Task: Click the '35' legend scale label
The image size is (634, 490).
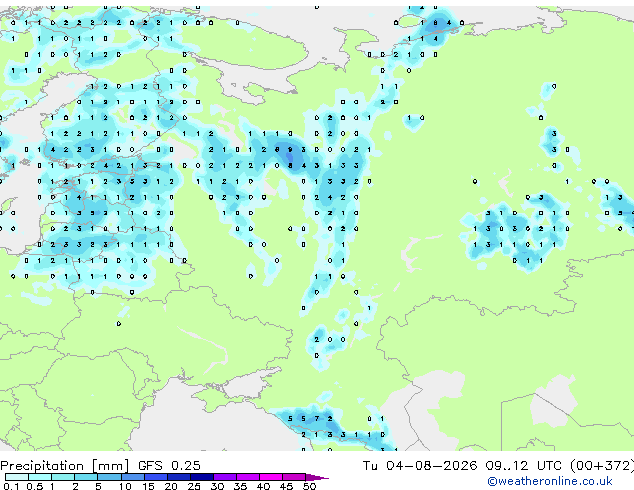Action: pos(241,486)
